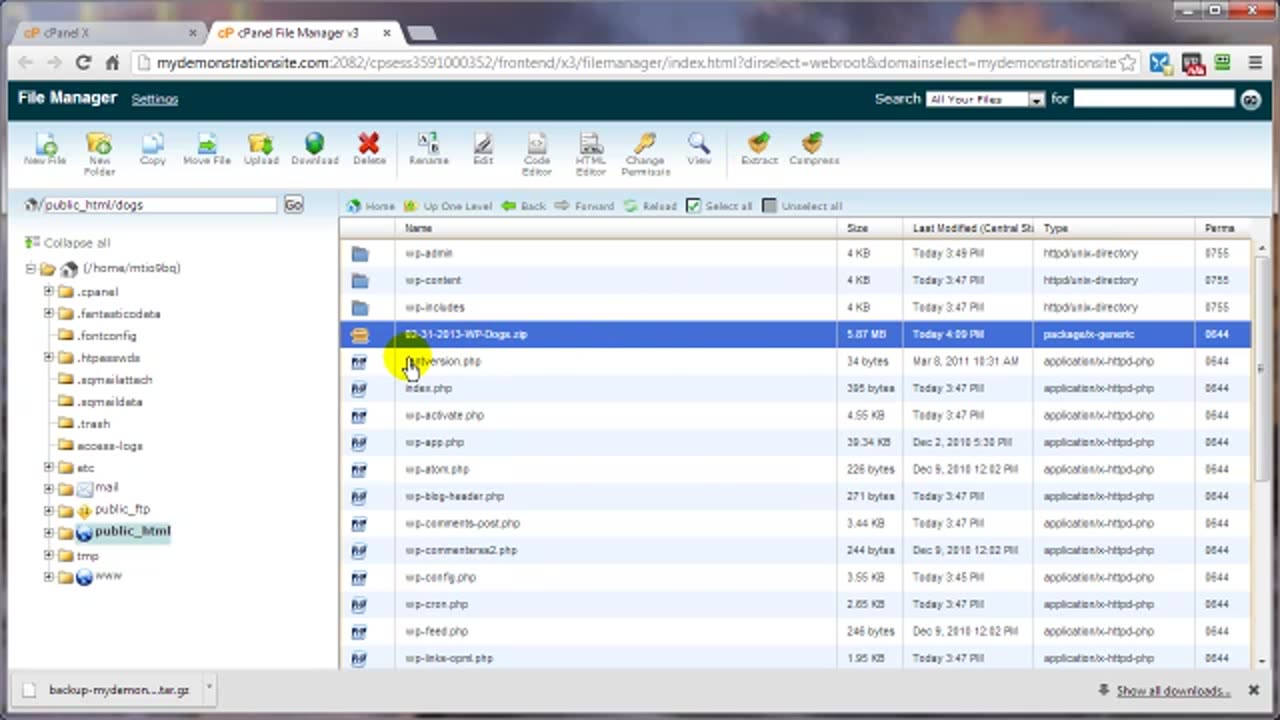Screen dimensions: 1280x720
Task: Navigate Up One Level
Action: coord(447,206)
